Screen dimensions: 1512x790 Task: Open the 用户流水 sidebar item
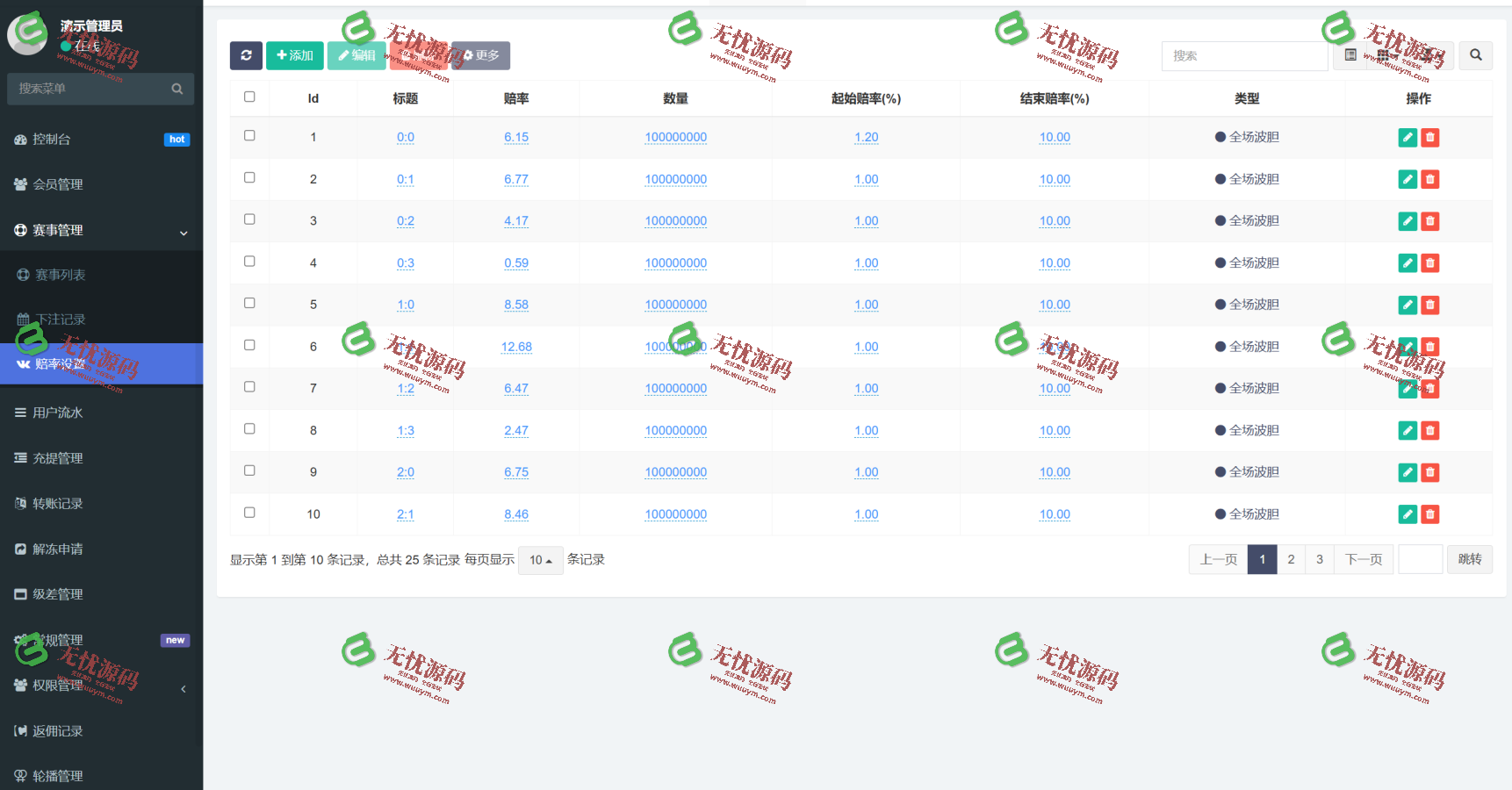101,413
